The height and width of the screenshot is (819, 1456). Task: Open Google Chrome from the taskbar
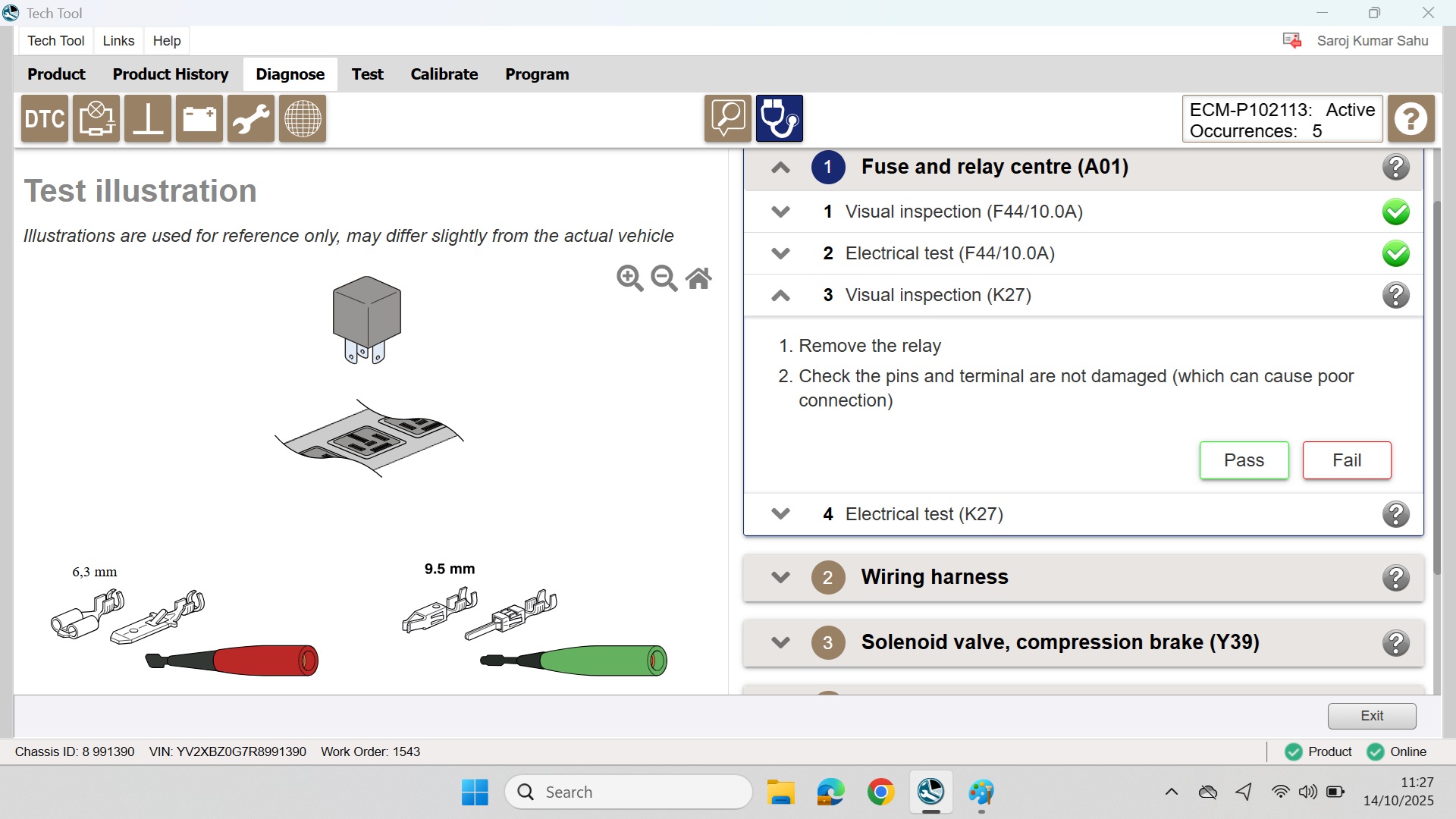pyautogui.click(x=880, y=792)
